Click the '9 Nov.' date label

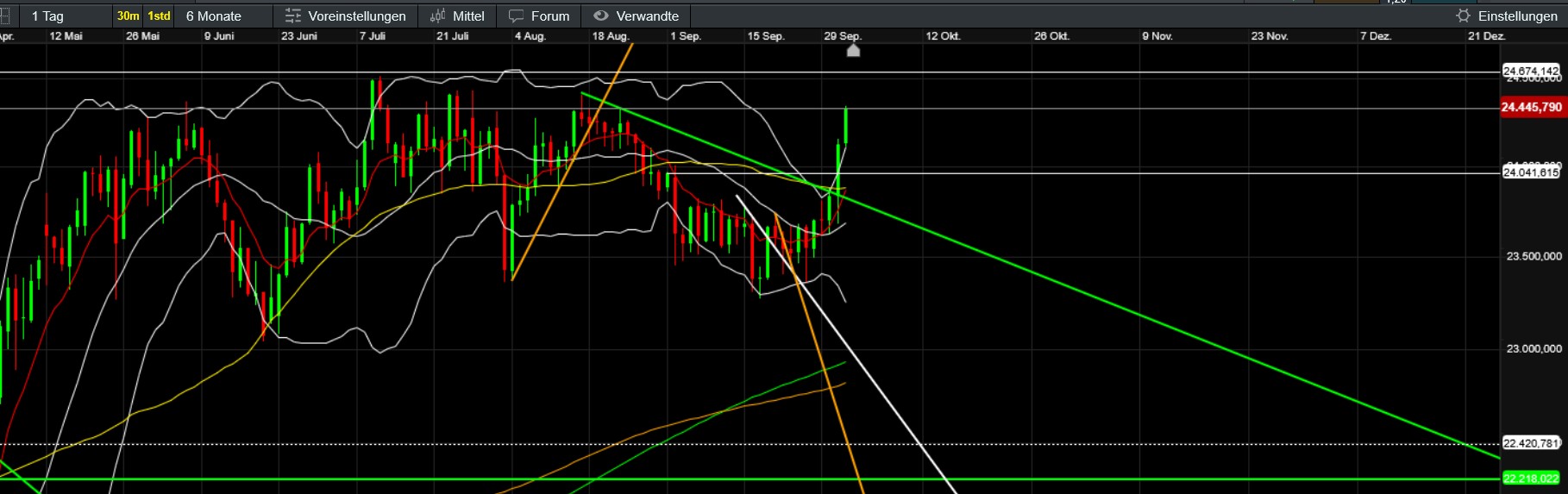point(1157,36)
